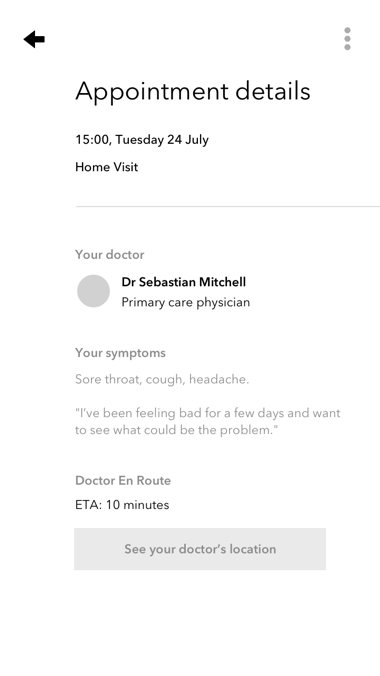Viewport: 380px width, 676px height.
Task: Select the Home Visit label
Action: 107,167
